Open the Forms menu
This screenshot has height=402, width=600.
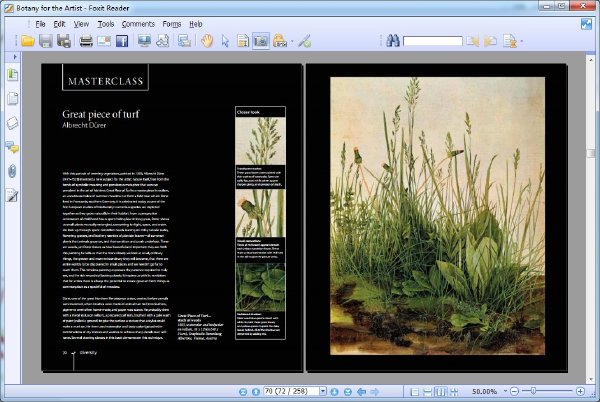pyautogui.click(x=172, y=24)
